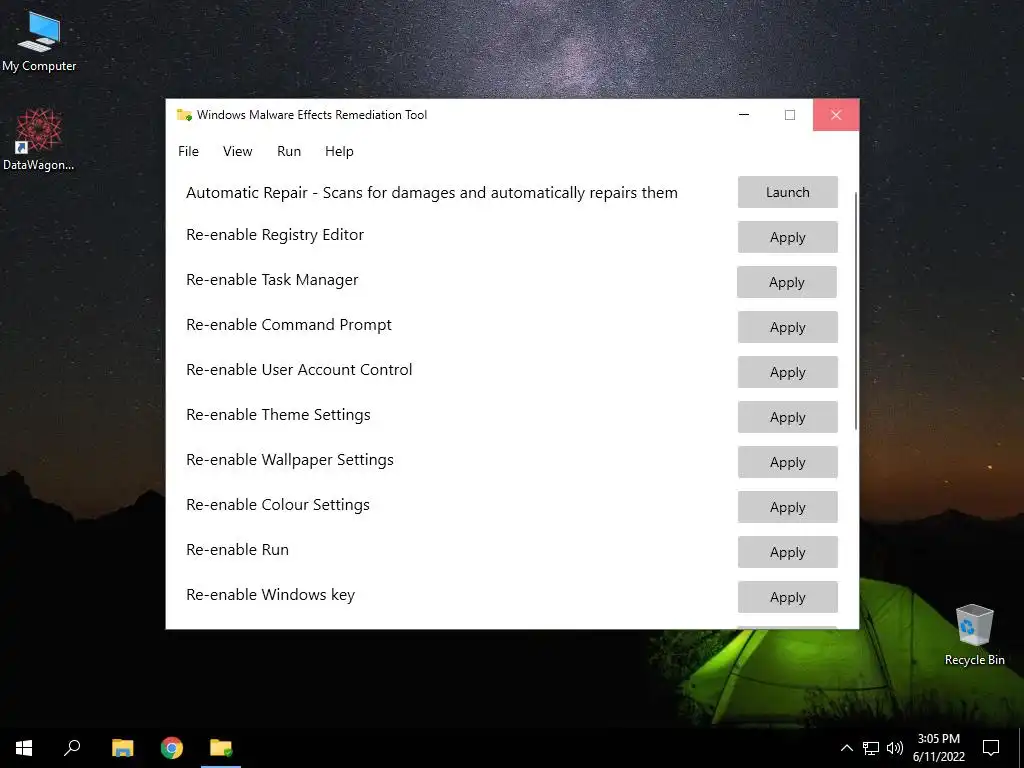The height and width of the screenshot is (768, 1024).
Task: Open the network tray icon
Action: tap(871, 748)
